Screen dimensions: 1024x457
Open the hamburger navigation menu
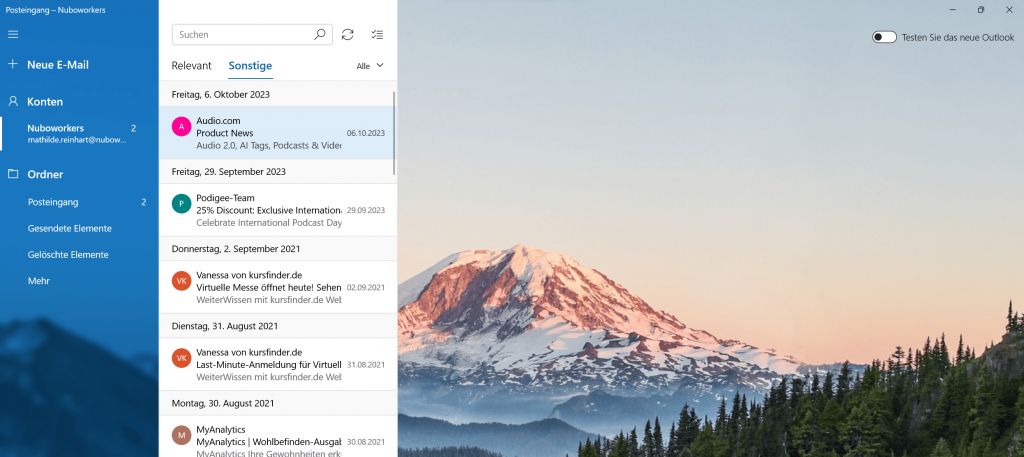click(13, 34)
